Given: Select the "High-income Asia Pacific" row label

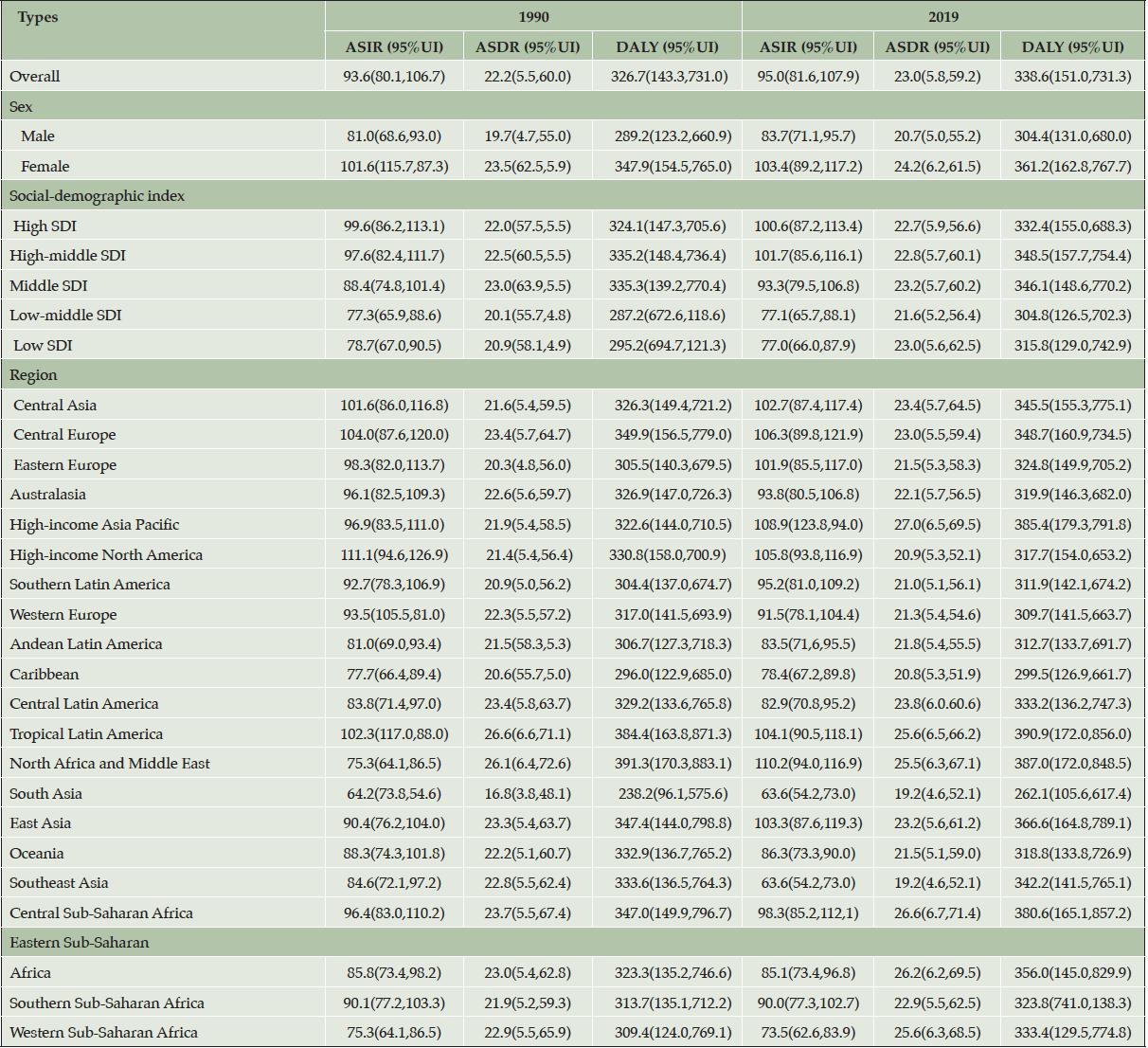Looking at the screenshot, I should pos(95,525).
